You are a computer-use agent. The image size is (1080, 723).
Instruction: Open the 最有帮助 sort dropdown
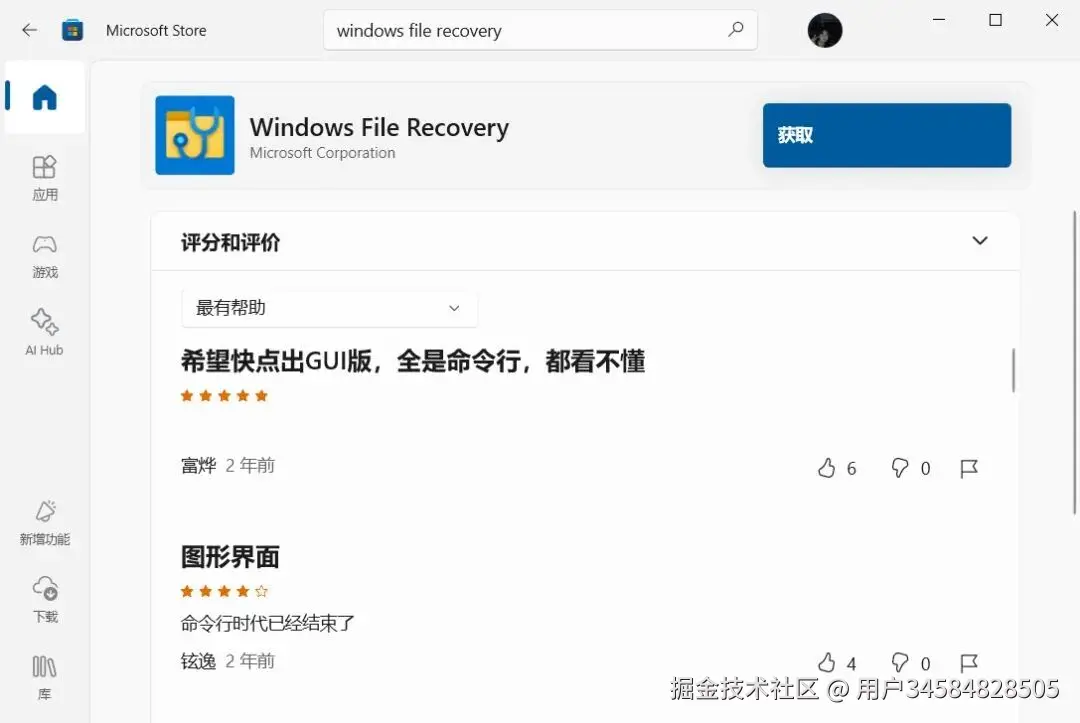(x=329, y=308)
